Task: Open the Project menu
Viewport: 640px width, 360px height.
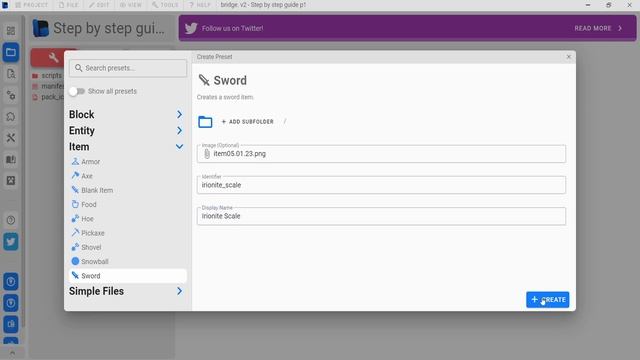Action: pyautogui.click(x=31, y=5)
